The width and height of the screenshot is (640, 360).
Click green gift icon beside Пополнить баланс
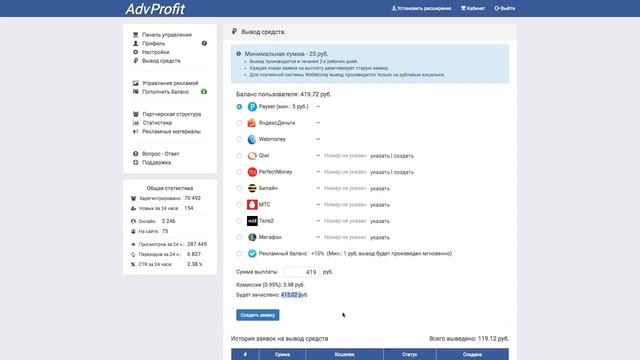pos(204,92)
